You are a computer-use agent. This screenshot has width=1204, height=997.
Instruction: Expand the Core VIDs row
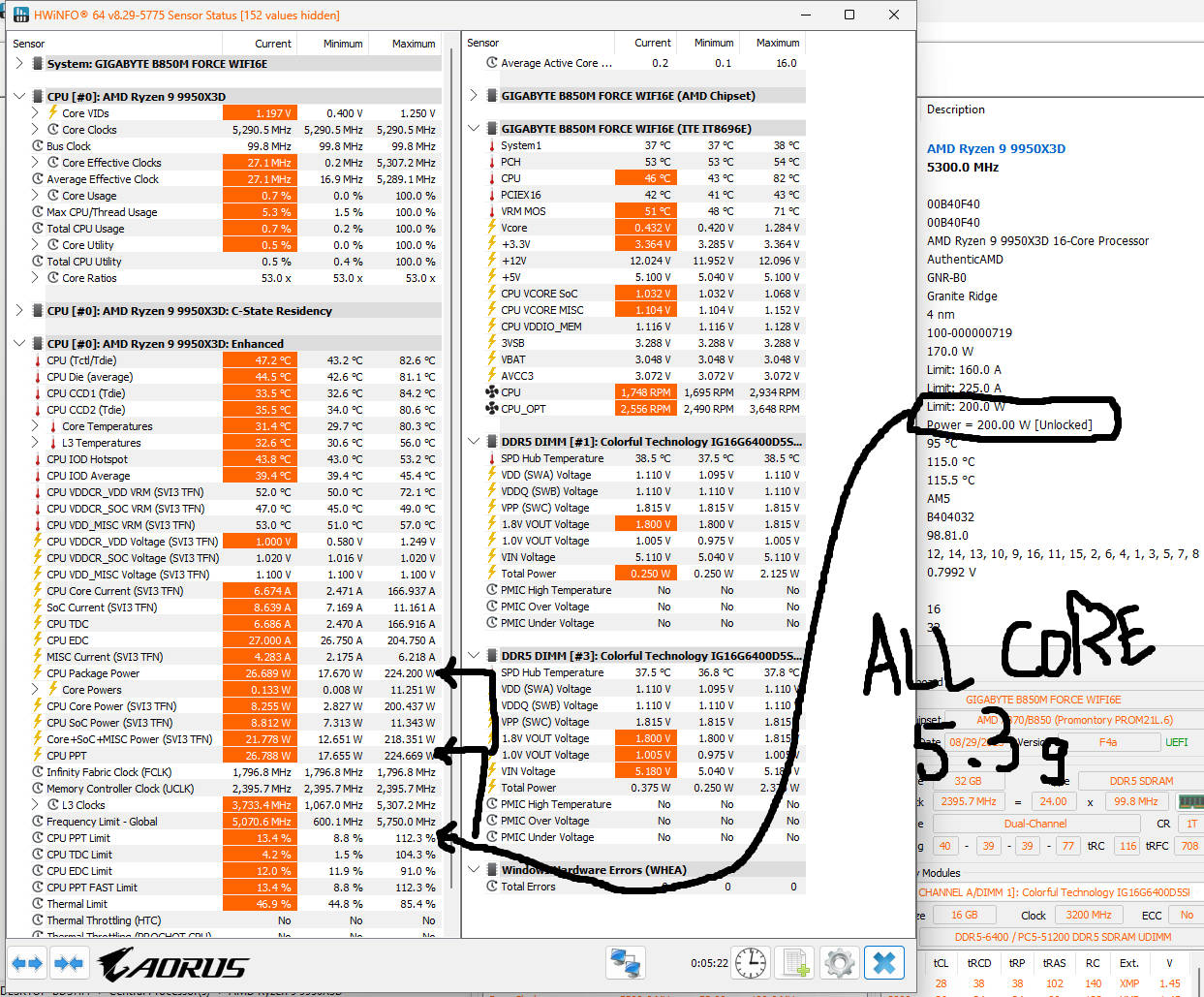point(36,113)
